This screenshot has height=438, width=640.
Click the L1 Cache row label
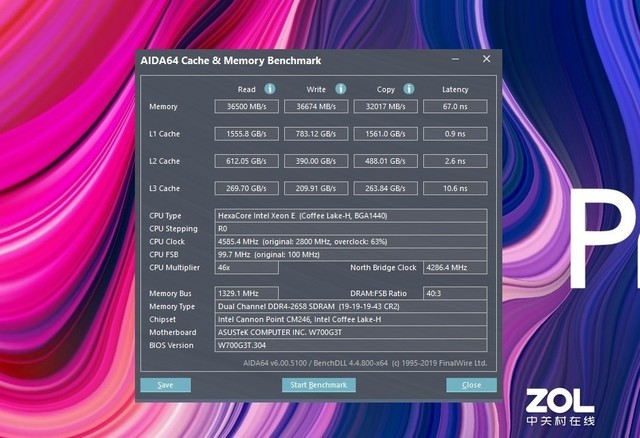(x=164, y=134)
